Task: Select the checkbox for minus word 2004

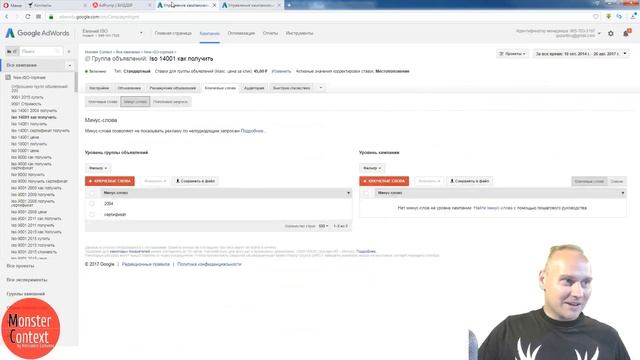Action: (x=92, y=203)
